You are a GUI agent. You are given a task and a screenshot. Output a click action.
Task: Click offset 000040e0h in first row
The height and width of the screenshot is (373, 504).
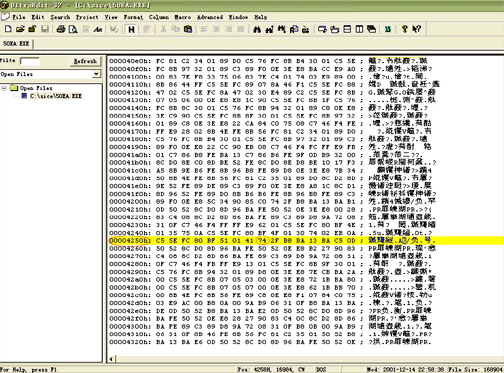point(130,61)
